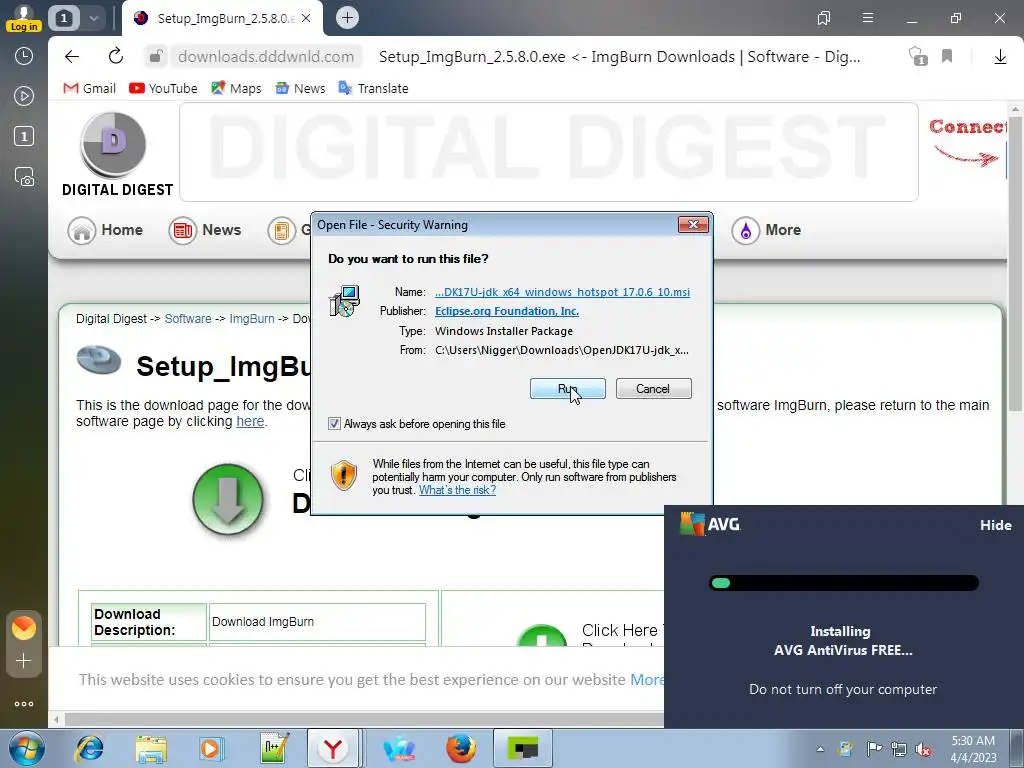Click the horizontal scrollbar left arrow

[x=56, y=720]
